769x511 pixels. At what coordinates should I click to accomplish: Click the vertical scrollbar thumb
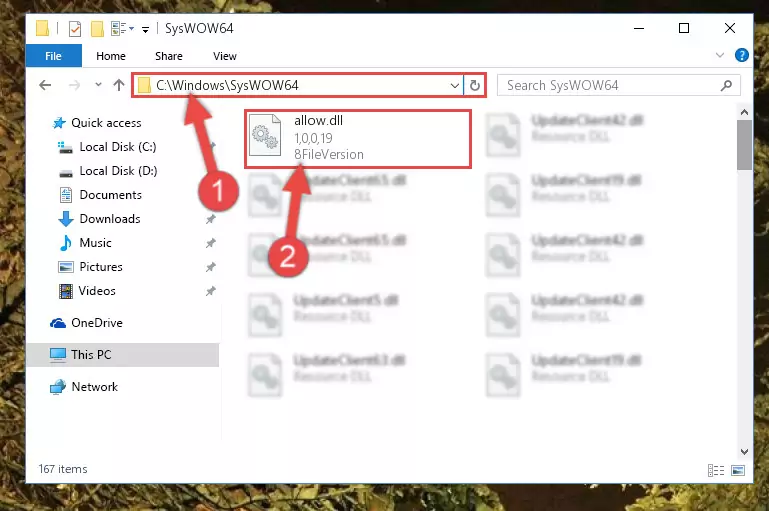[x=744, y=145]
